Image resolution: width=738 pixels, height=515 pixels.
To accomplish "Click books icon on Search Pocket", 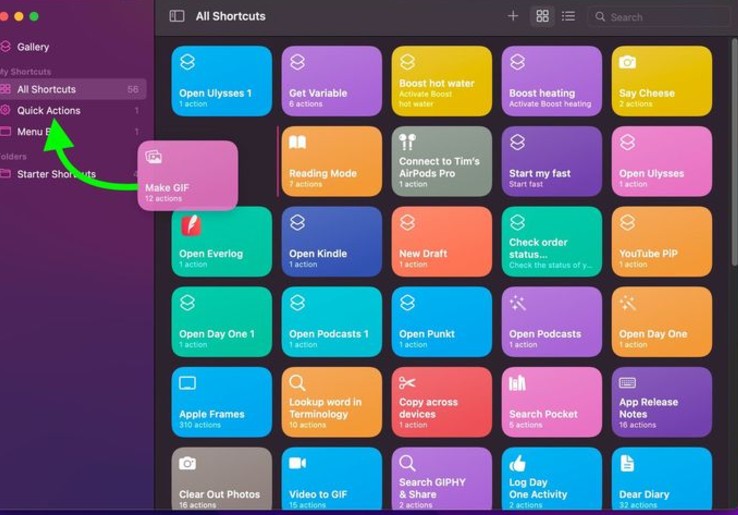I will (x=517, y=383).
